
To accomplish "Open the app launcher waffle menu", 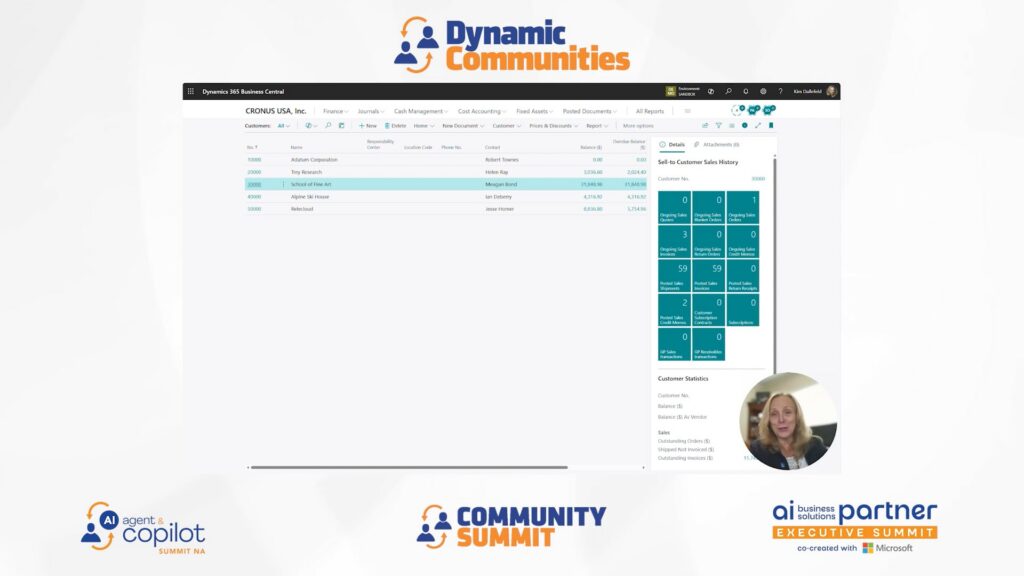I will (x=191, y=91).
